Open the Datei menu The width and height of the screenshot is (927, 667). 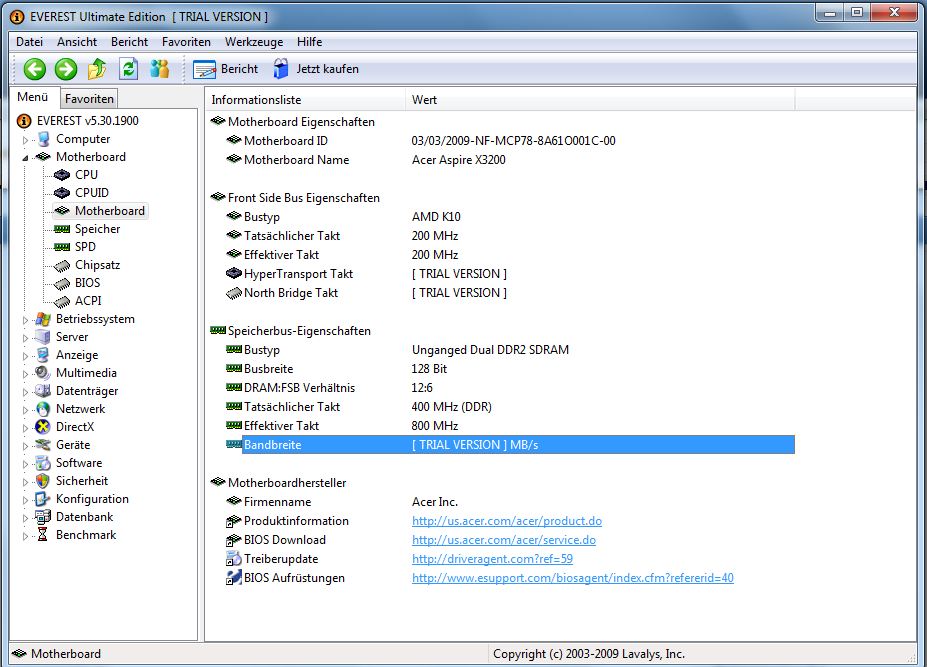click(x=30, y=42)
